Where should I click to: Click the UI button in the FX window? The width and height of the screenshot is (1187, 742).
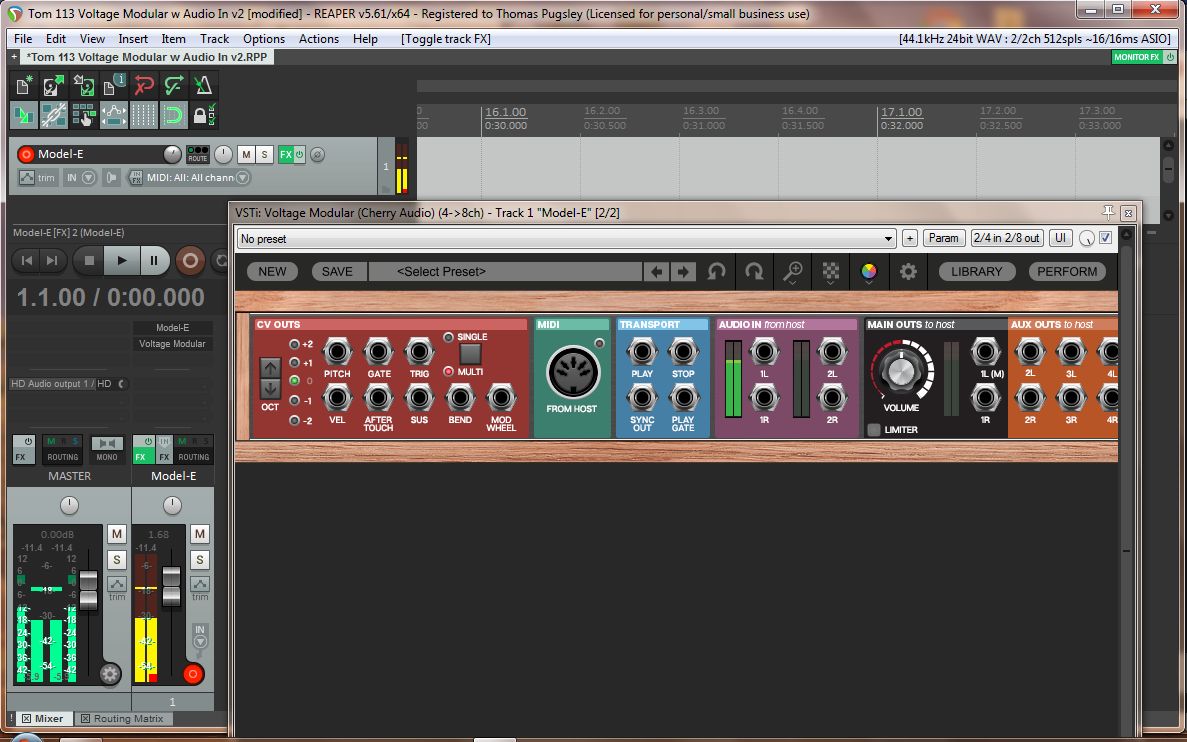click(1061, 238)
